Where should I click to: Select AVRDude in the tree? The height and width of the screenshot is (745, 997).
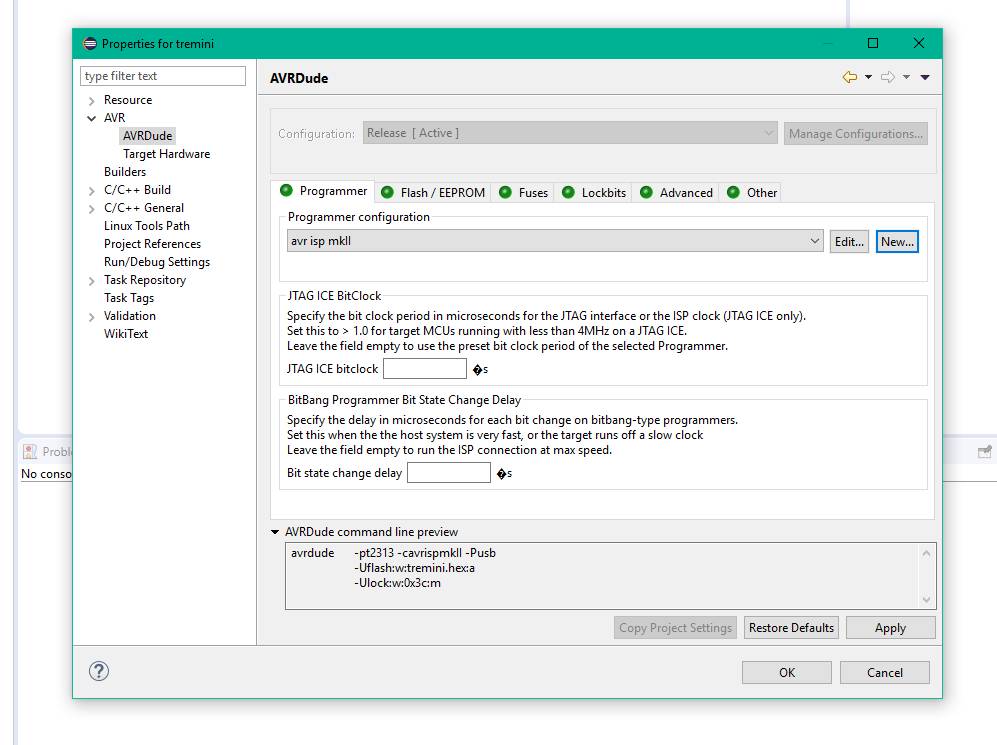147,136
